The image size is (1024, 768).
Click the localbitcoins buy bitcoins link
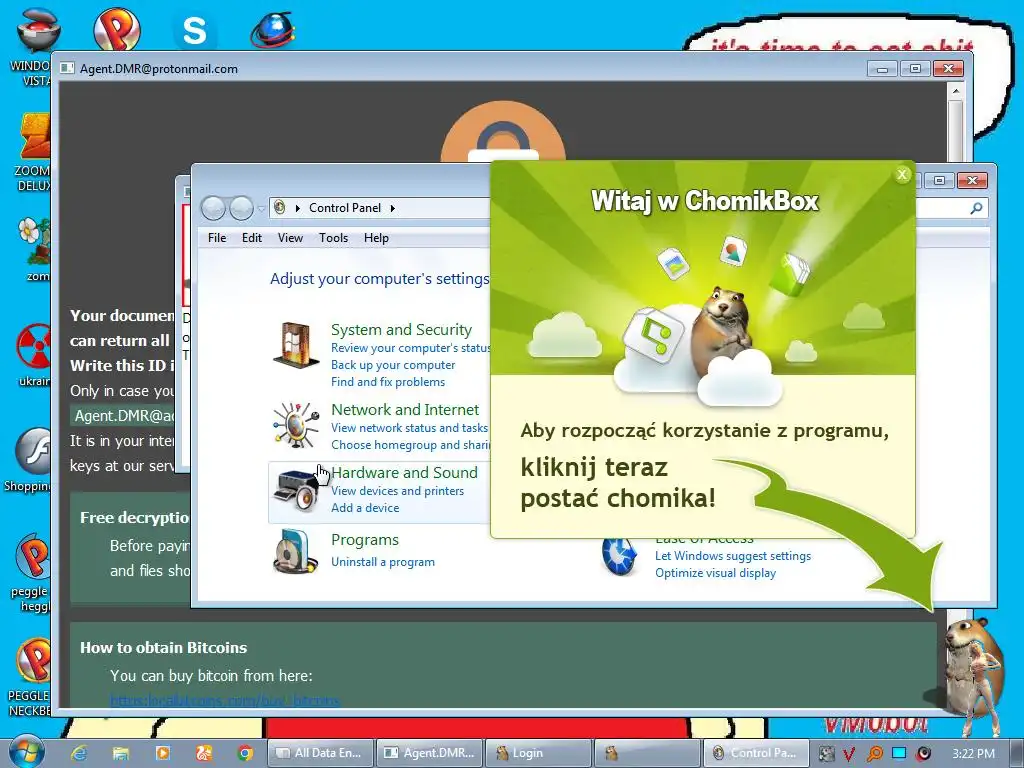coord(225,701)
